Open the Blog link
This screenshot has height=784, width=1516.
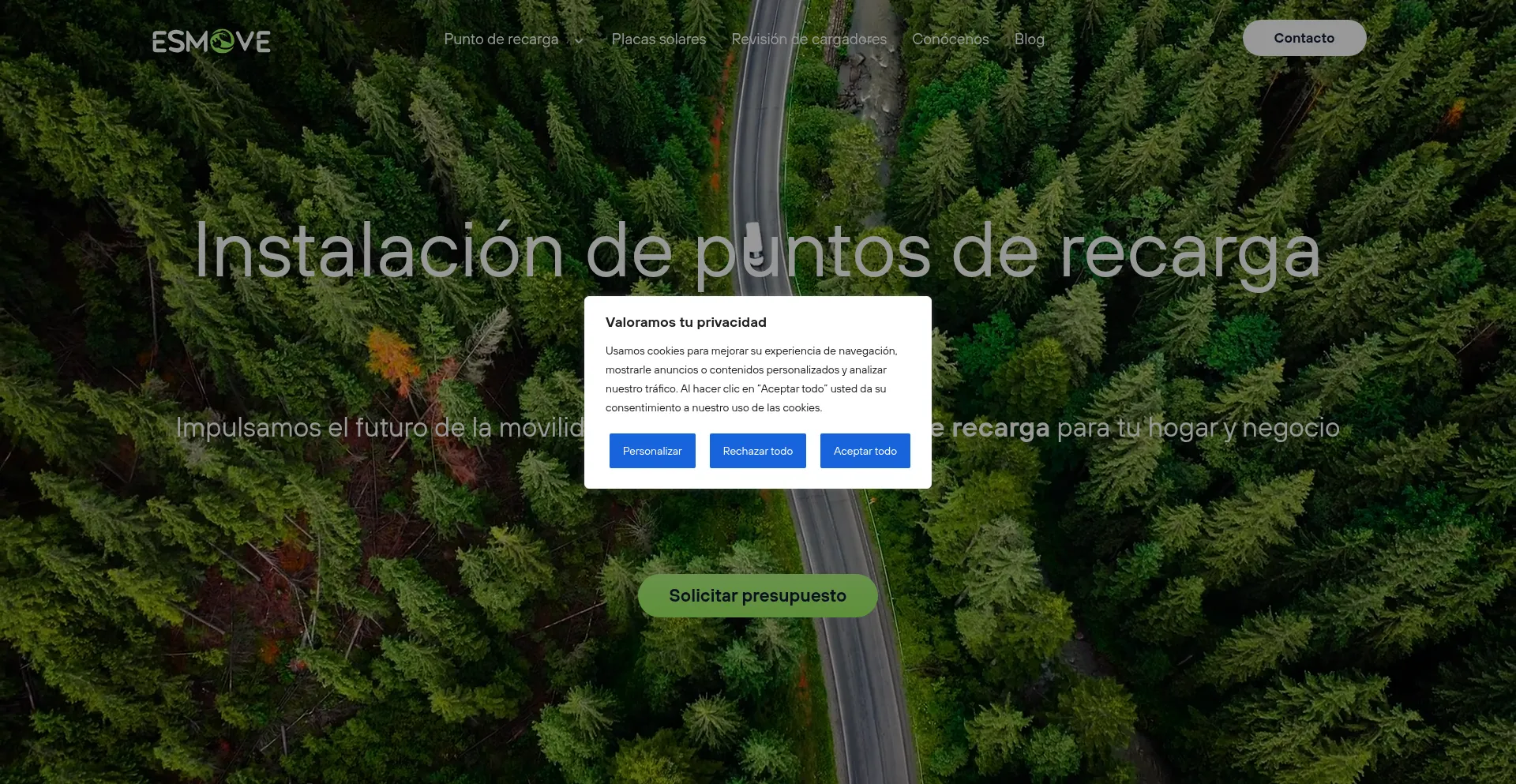pyautogui.click(x=1029, y=39)
